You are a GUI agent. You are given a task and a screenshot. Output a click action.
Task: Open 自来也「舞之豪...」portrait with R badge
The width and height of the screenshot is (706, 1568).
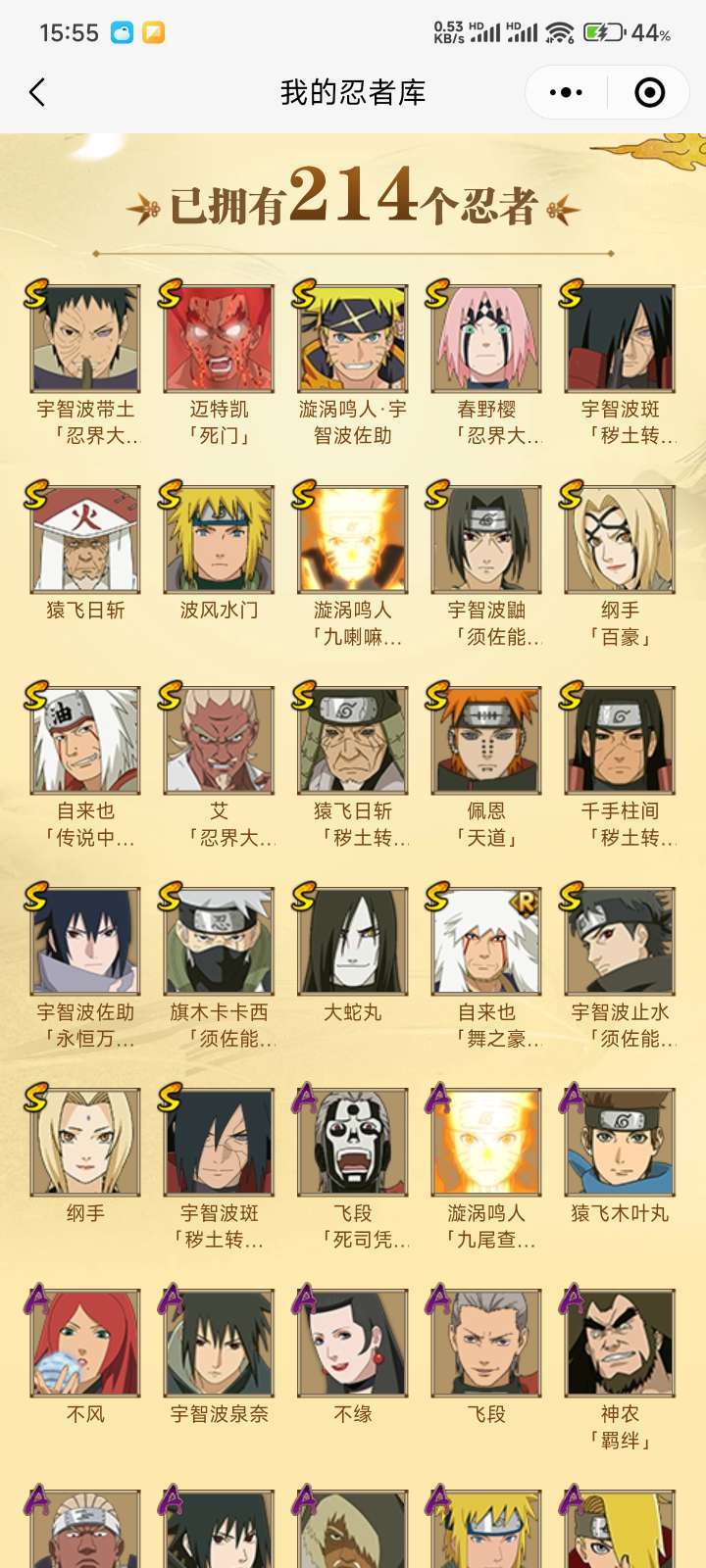click(x=486, y=941)
